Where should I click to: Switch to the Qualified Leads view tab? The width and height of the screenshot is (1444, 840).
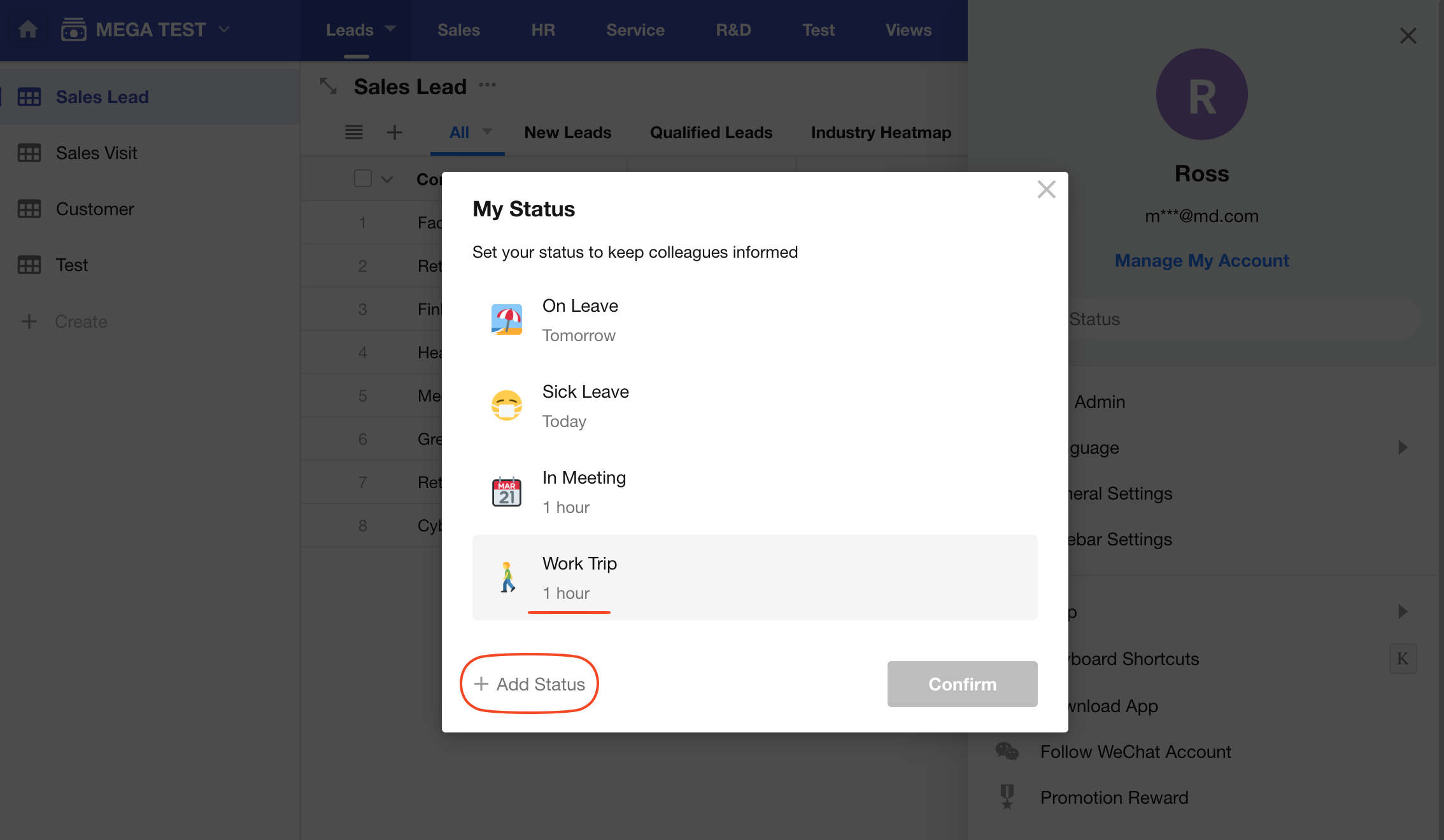[x=711, y=132]
